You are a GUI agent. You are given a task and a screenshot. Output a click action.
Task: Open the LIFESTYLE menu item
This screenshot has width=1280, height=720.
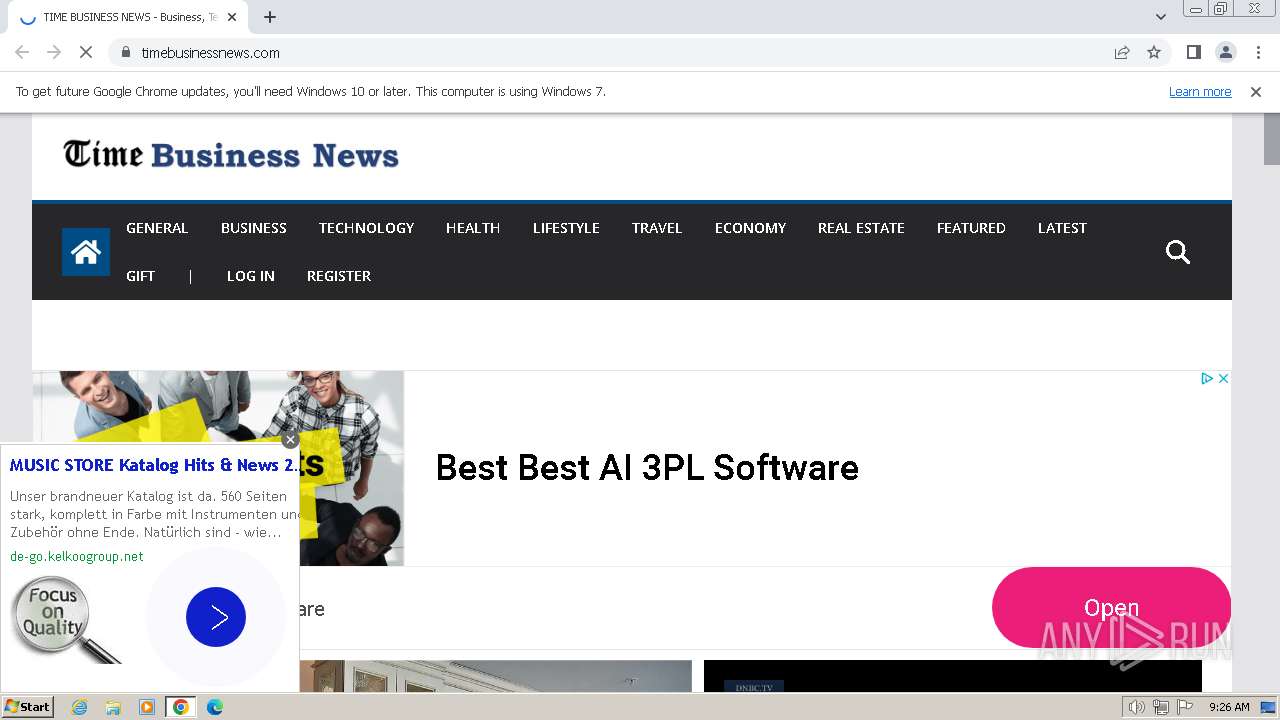[566, 228]
